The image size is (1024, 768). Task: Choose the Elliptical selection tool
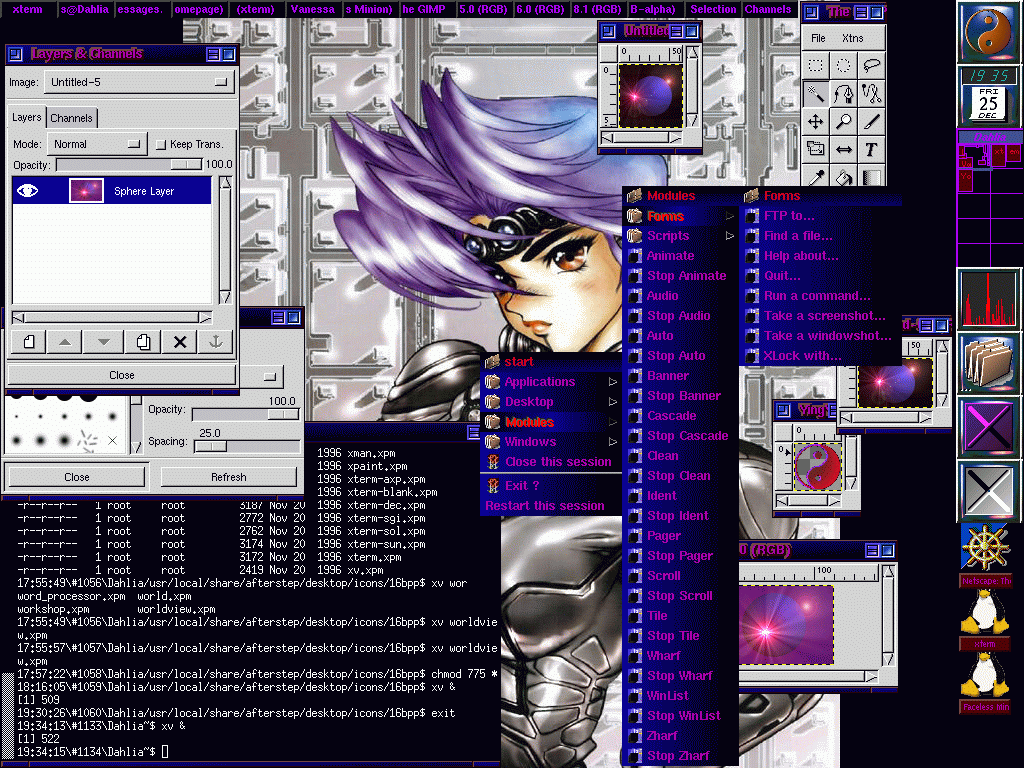pyautogui.click(x=844, y=66)
